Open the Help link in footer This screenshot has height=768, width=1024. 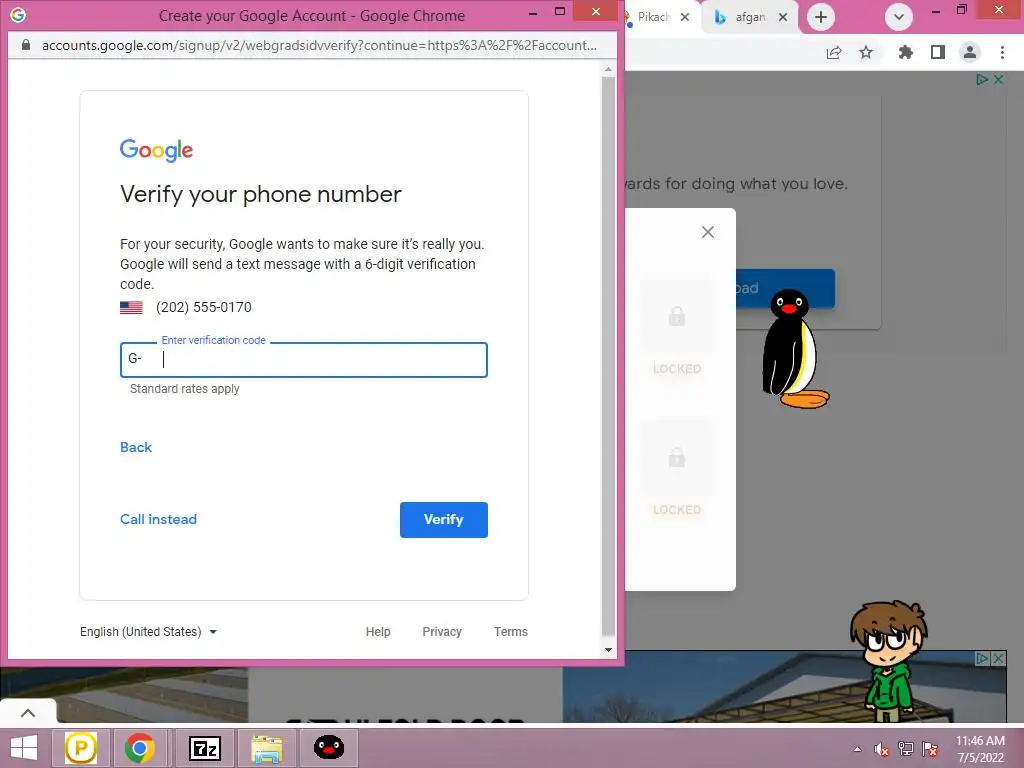point(378,632)
